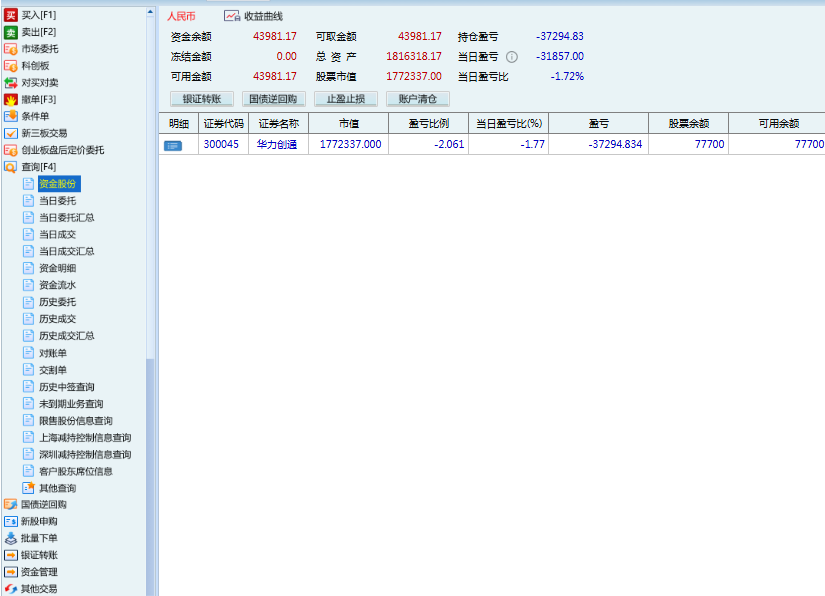Expand the 查询[F4] query icon
This screenshot has width=825, height=596.
(x=11, y=167)
